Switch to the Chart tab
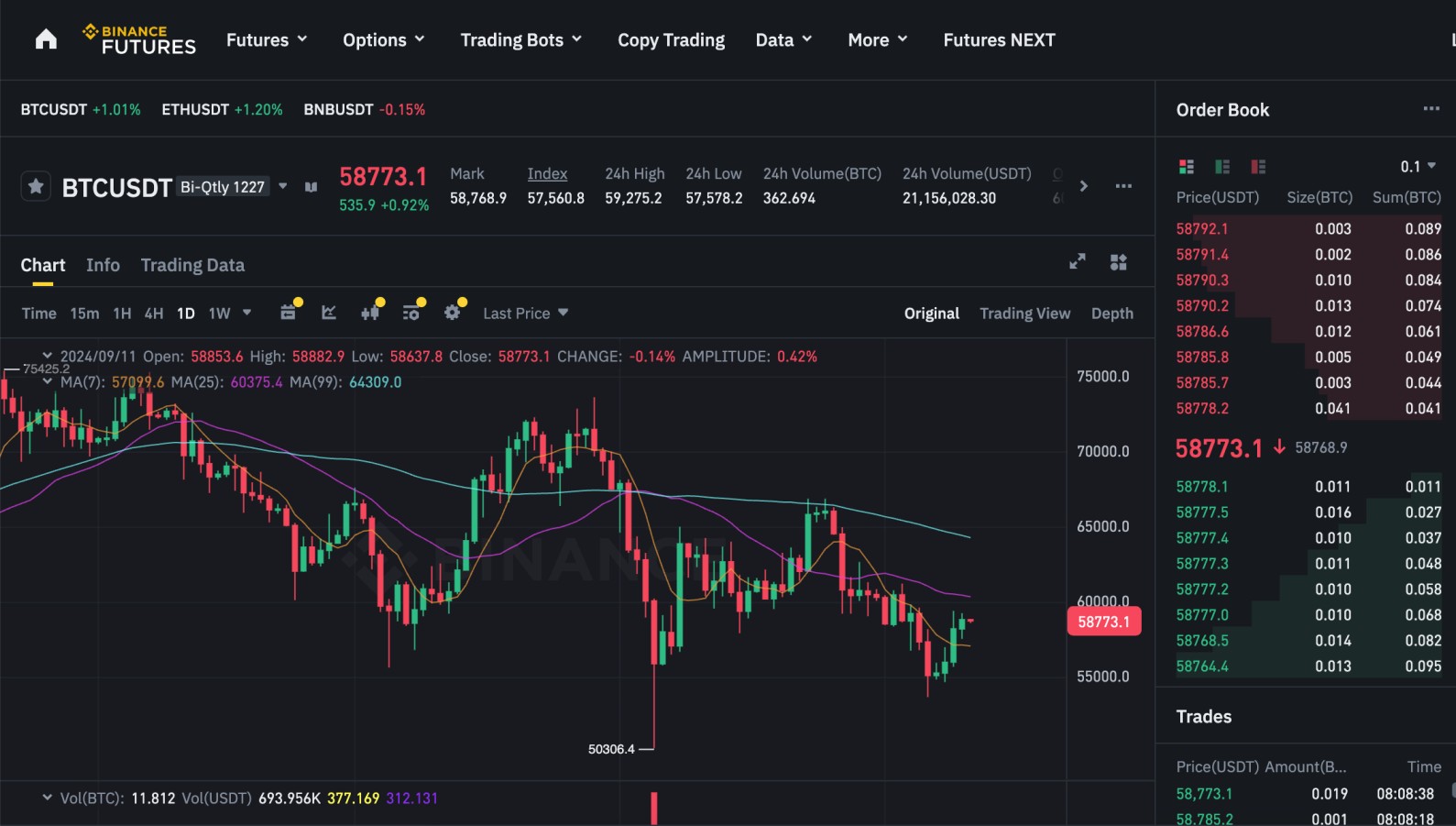The height and width of the screenshot is (826, 1456). tap(43, 265)
